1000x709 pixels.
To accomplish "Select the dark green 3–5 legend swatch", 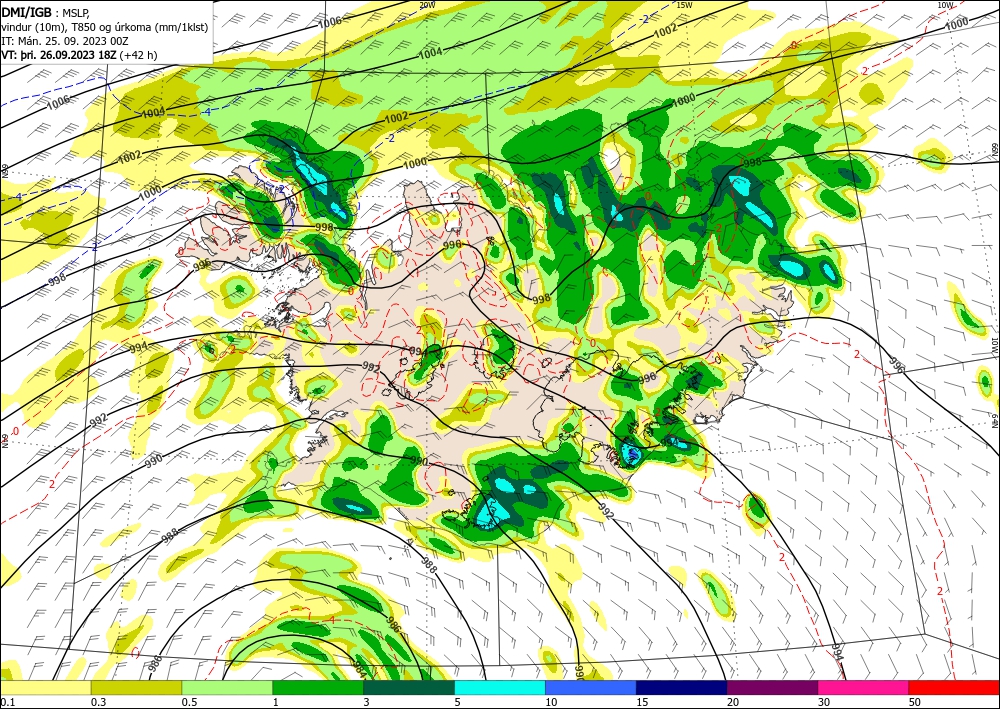I will click(409, 687).
